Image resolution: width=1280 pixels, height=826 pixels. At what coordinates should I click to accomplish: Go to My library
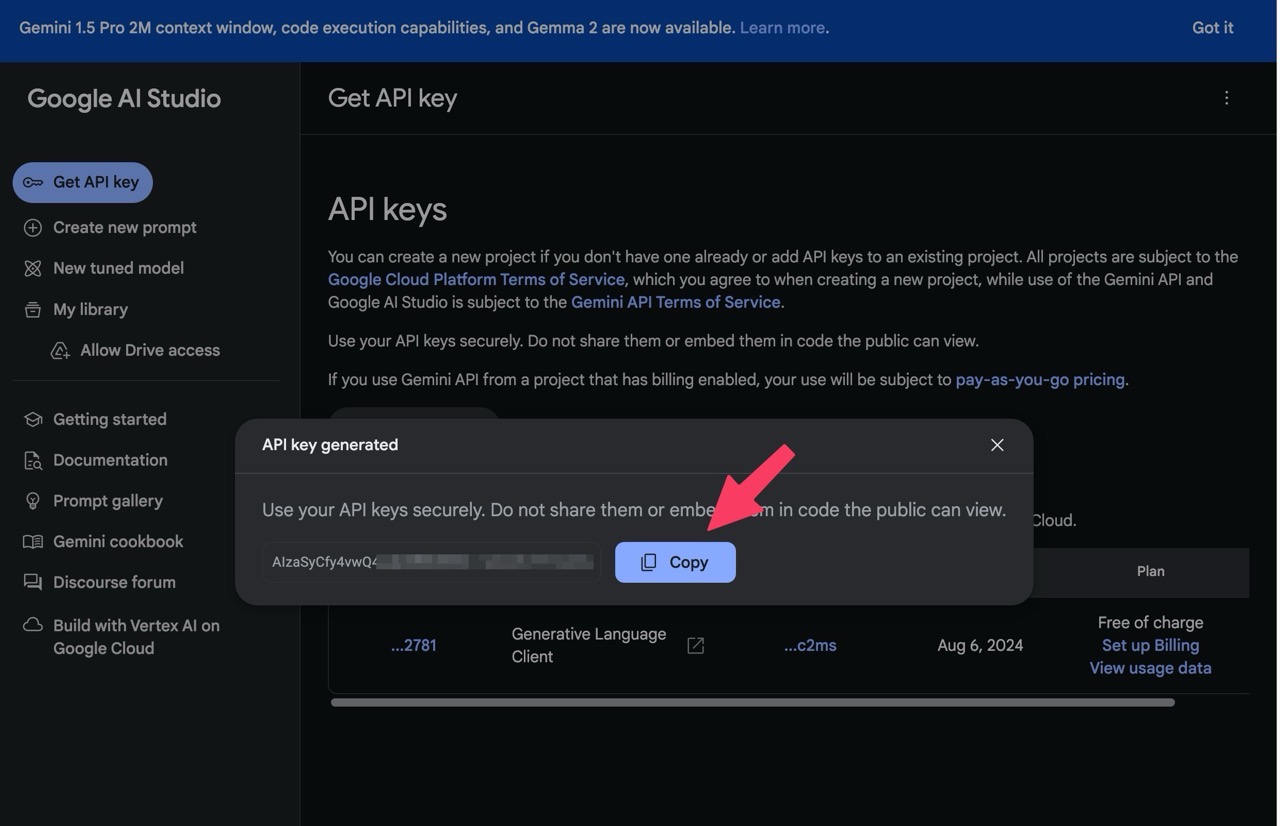click(x=90, y=310)
